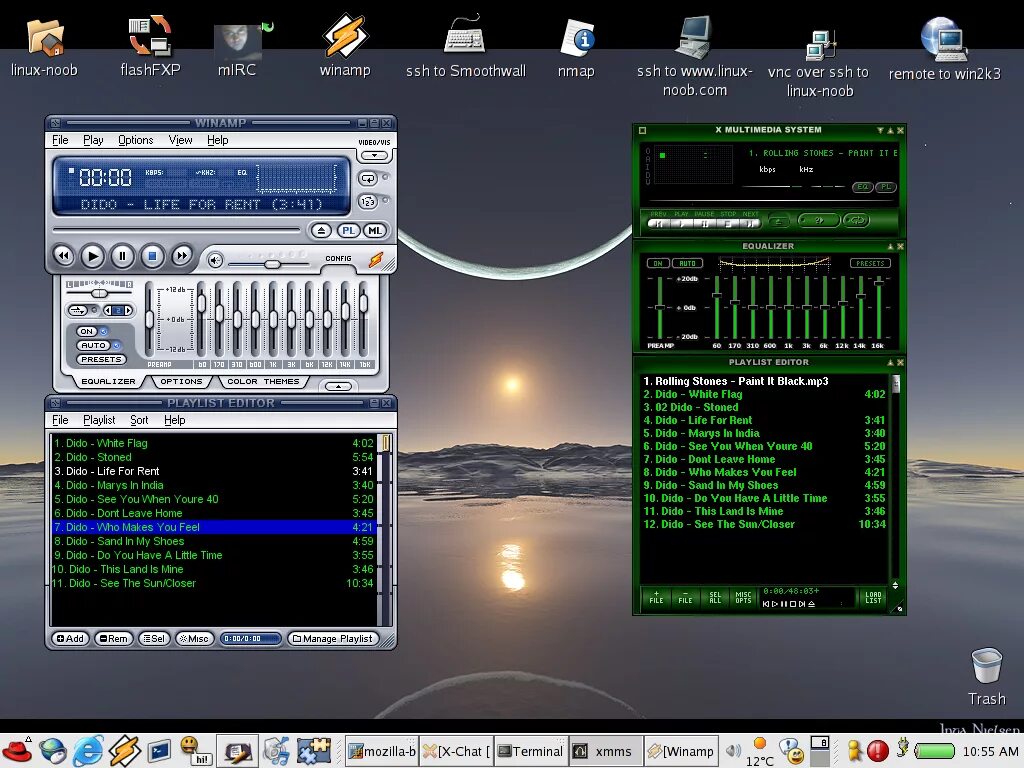Click the Manage Playlist button
The image size is (1024, 768).
pos(333,638)
